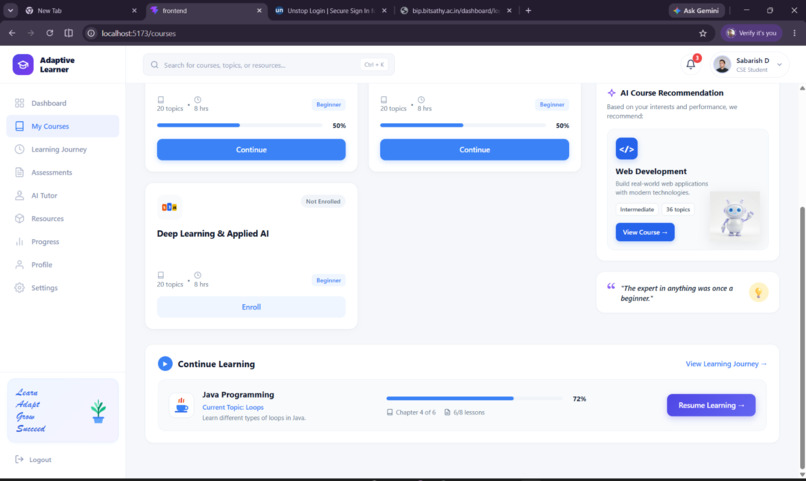Click the 36 topics tag

(x=677, y=210)
